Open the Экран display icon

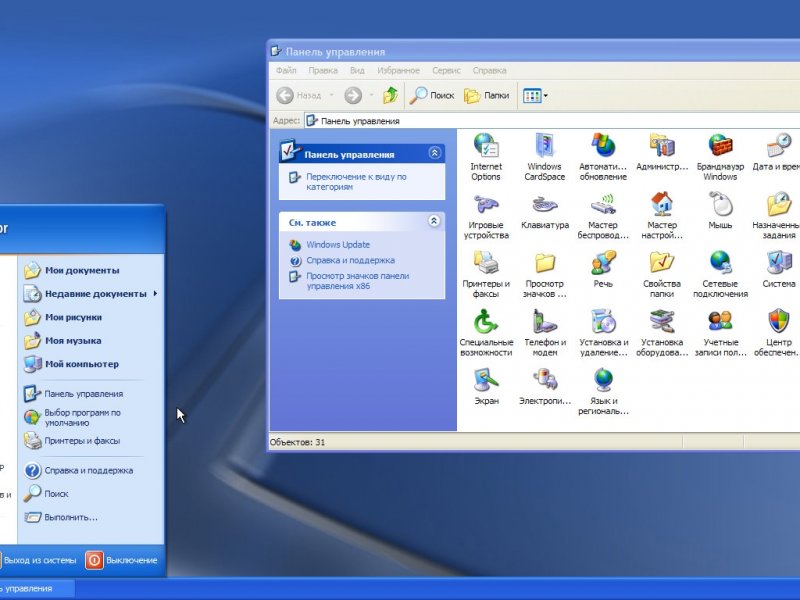point(486,386)
